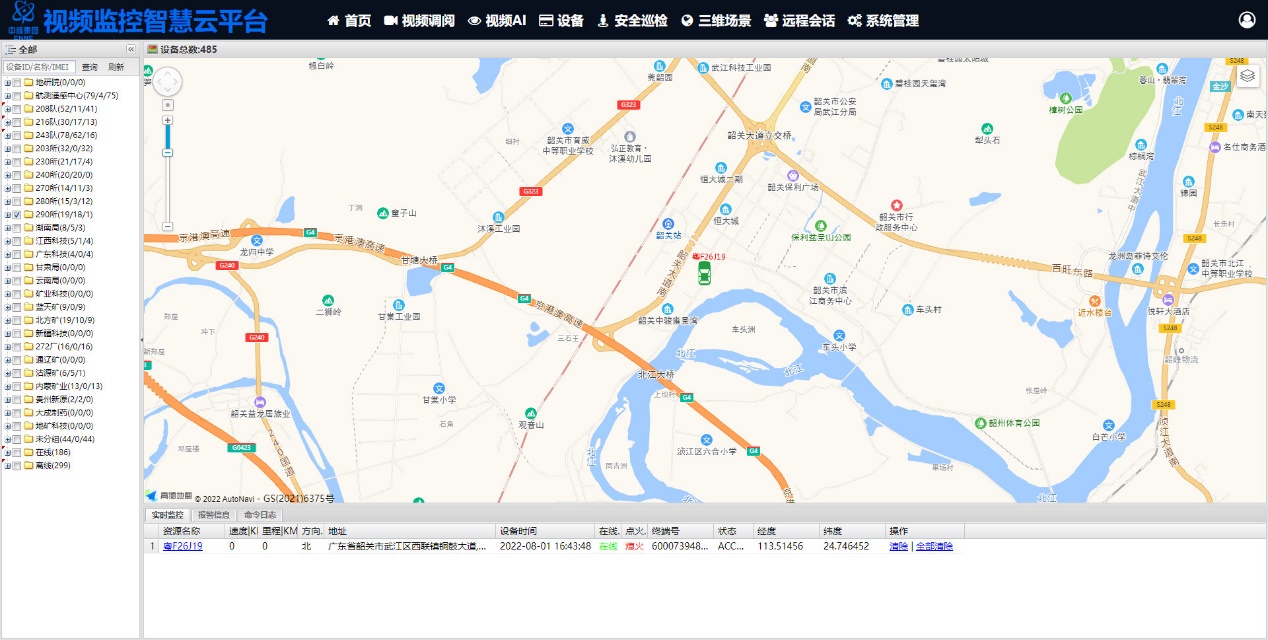Click the 查询 search button
This screenshot has height=640, width=1268.
(x=90, y=67)
